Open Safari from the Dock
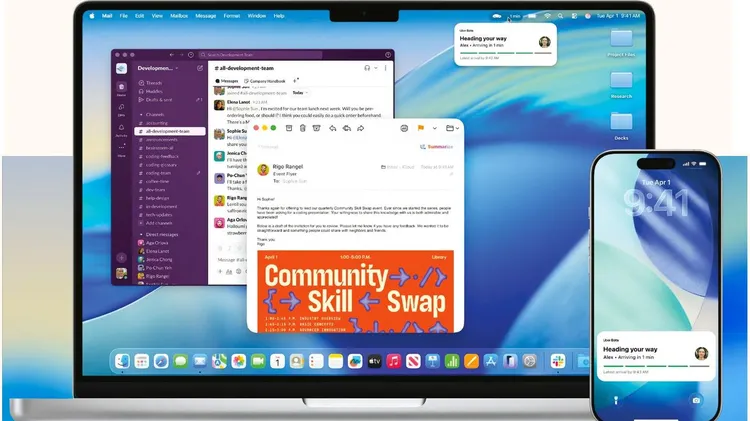 (161, 360)
